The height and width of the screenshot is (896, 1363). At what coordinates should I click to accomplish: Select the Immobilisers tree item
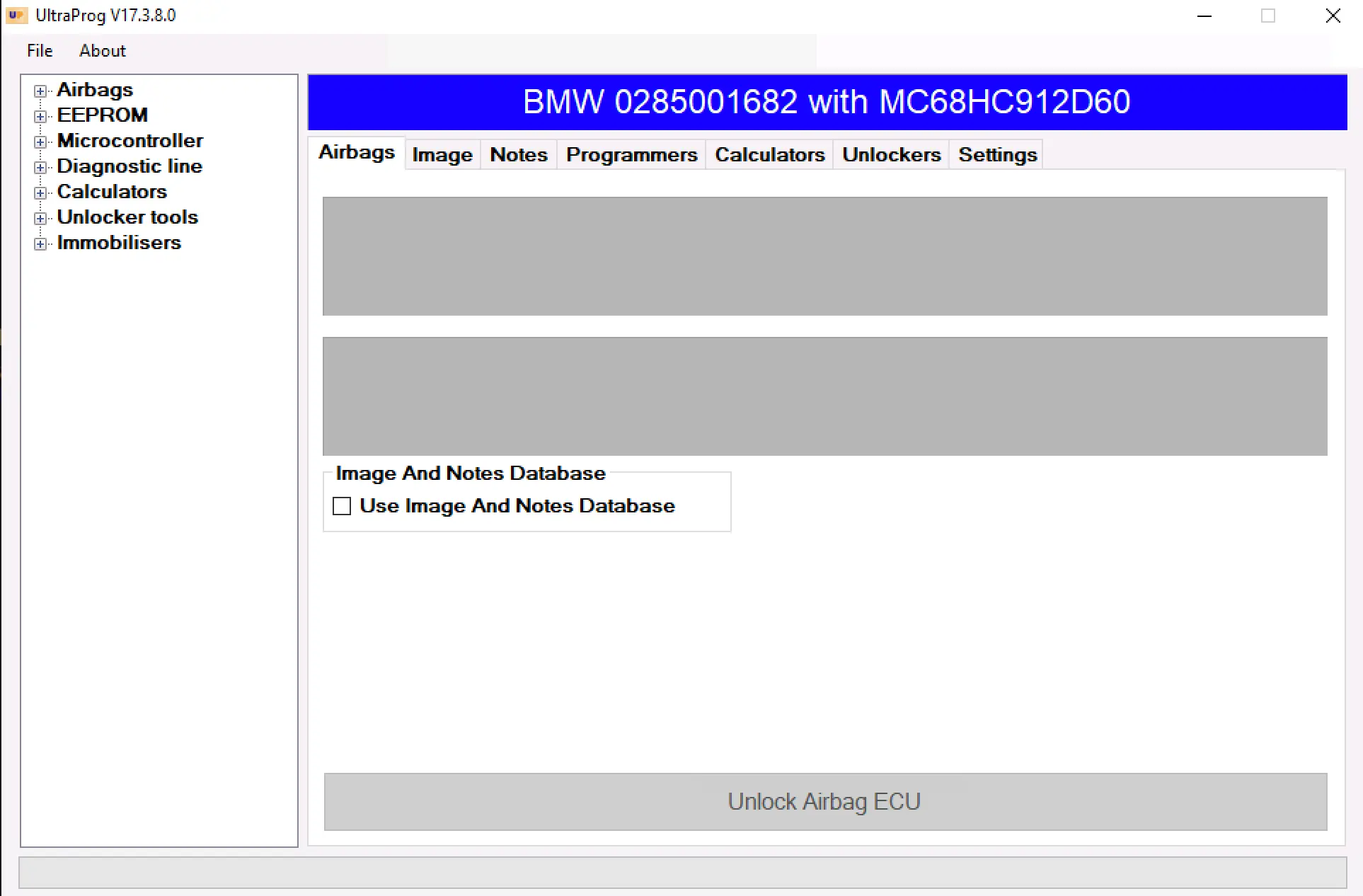(119, 243)
